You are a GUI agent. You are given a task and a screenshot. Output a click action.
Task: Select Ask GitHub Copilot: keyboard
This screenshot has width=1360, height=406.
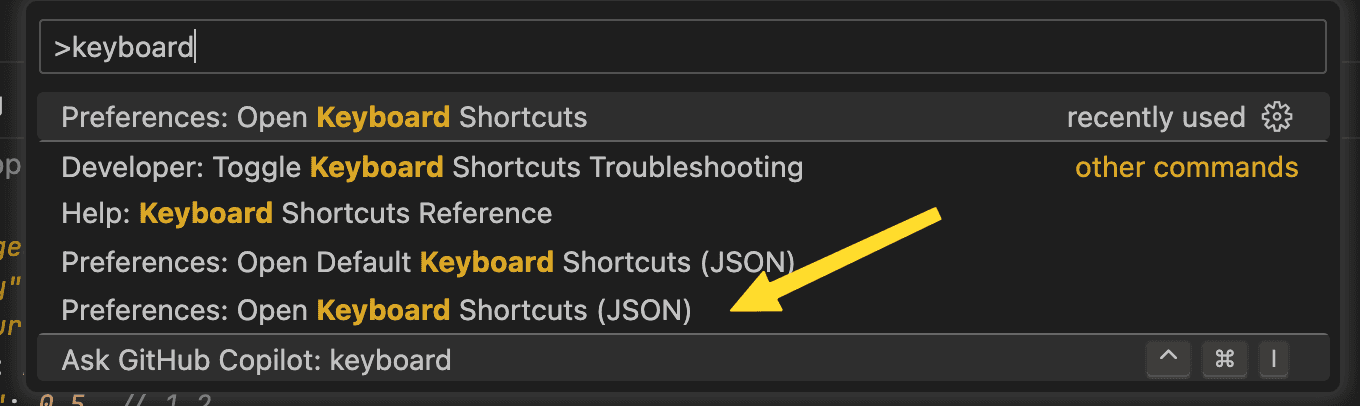tap(256, 359)
